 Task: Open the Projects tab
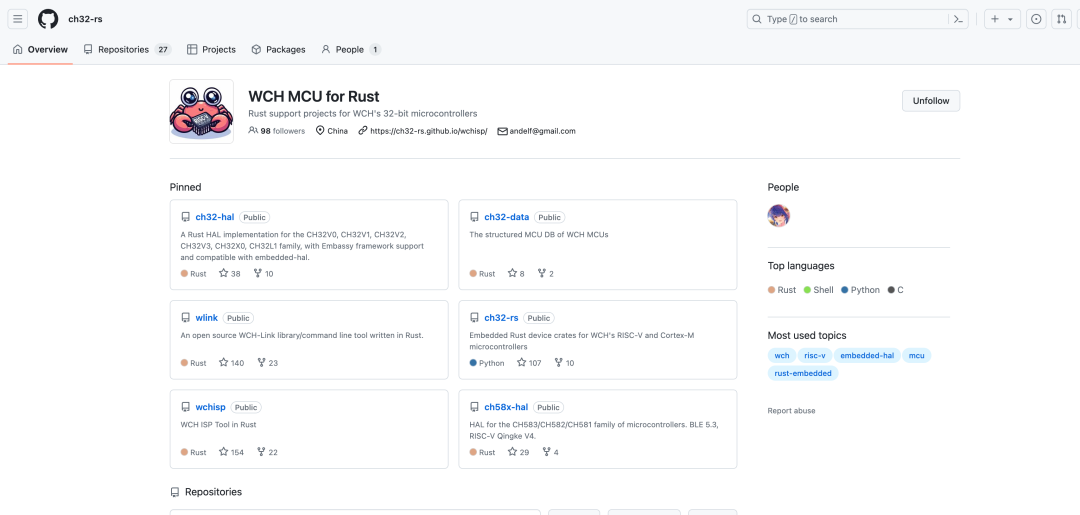coord(211,50)
